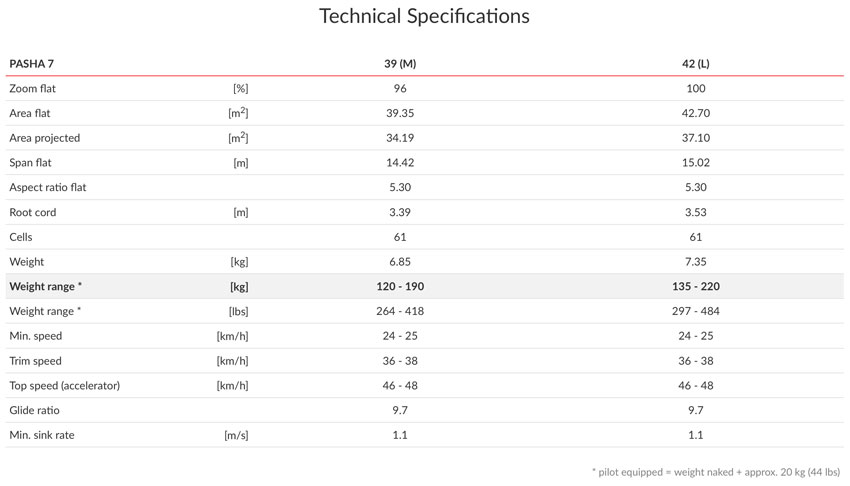Click the Root cord value 3.39
Viewport: 850px width, 486px height.
coord(400,212)
